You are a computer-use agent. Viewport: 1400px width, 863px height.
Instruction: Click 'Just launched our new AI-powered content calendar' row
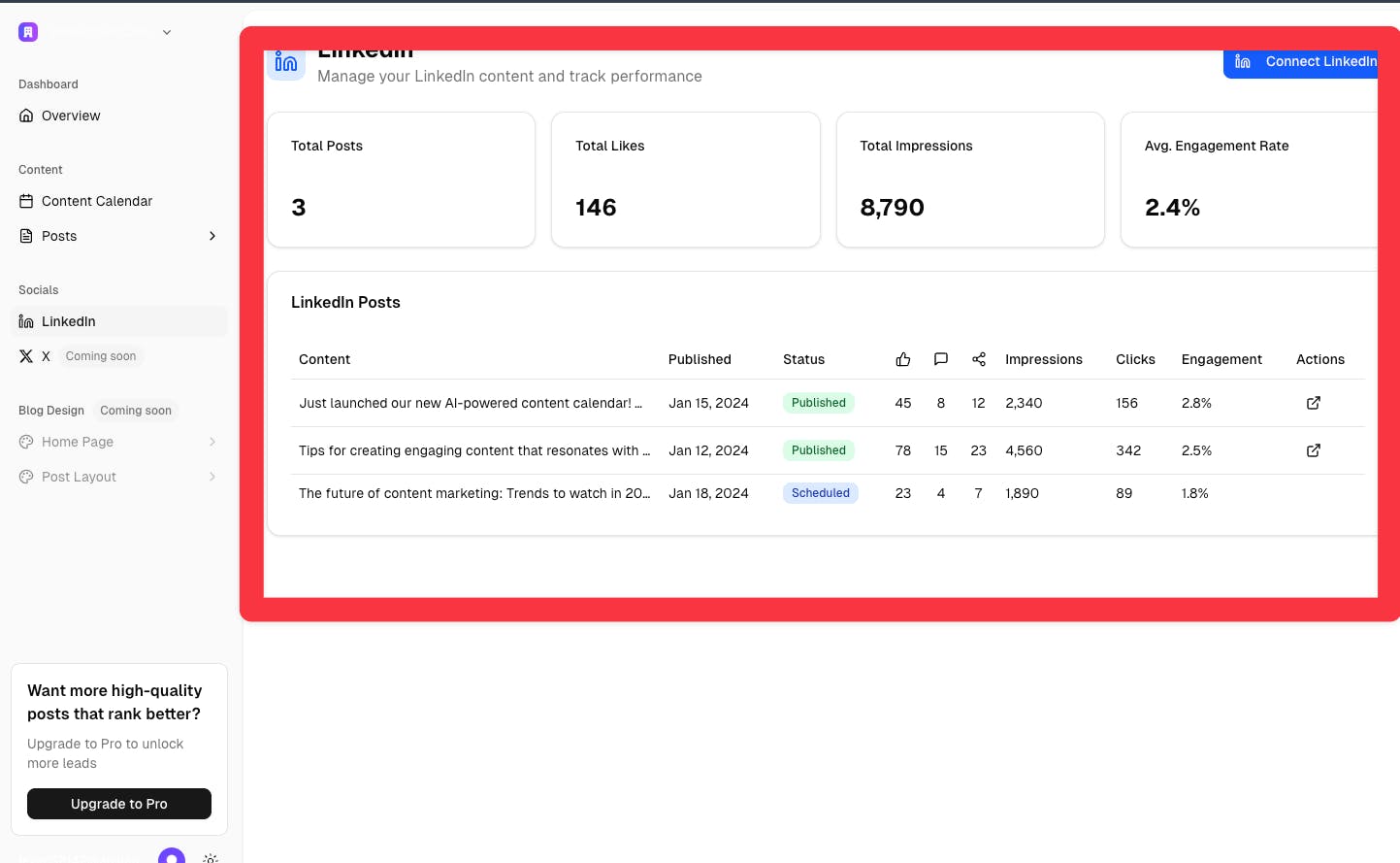click(x=828, y=403)
